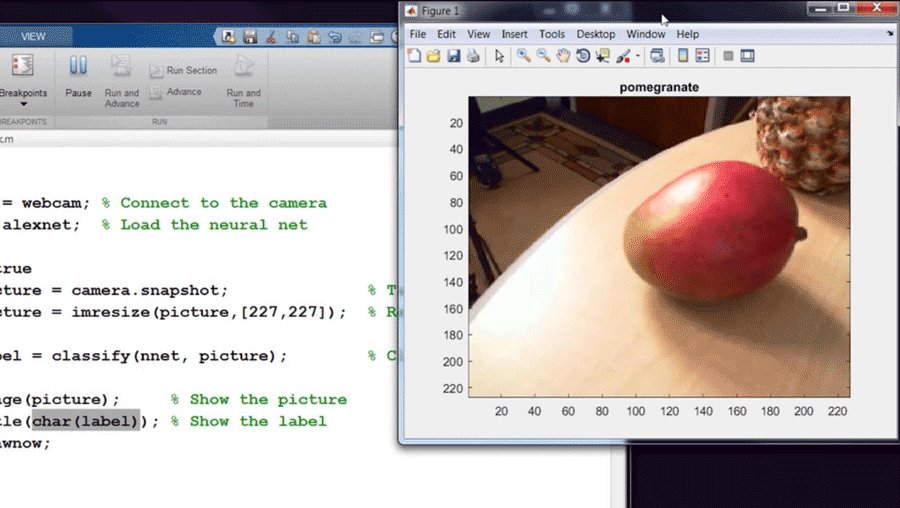Expand the figure toolbar docking arrow
900x508 pixels.
coord(889,34)
